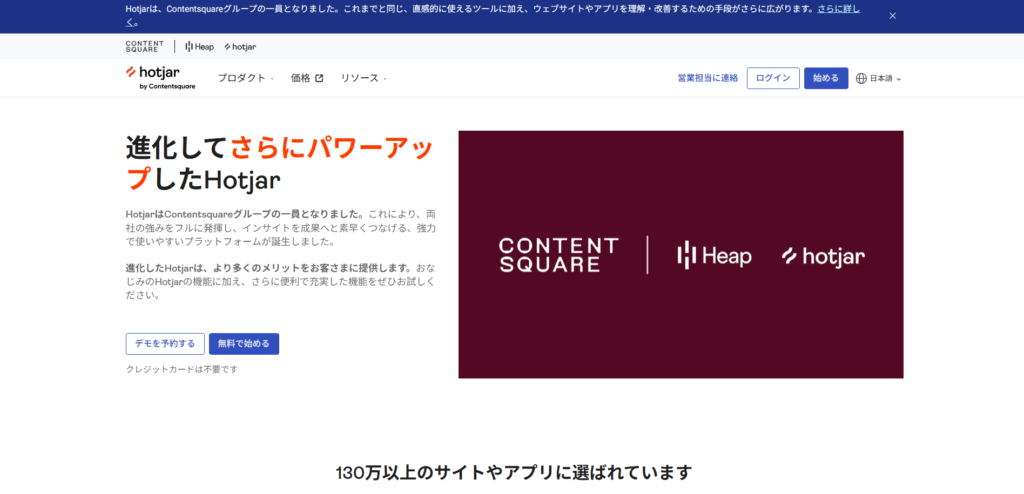Click the 130万以上のサイト heading text
This screenshot has height=494, width=1024.
point(513,473)
